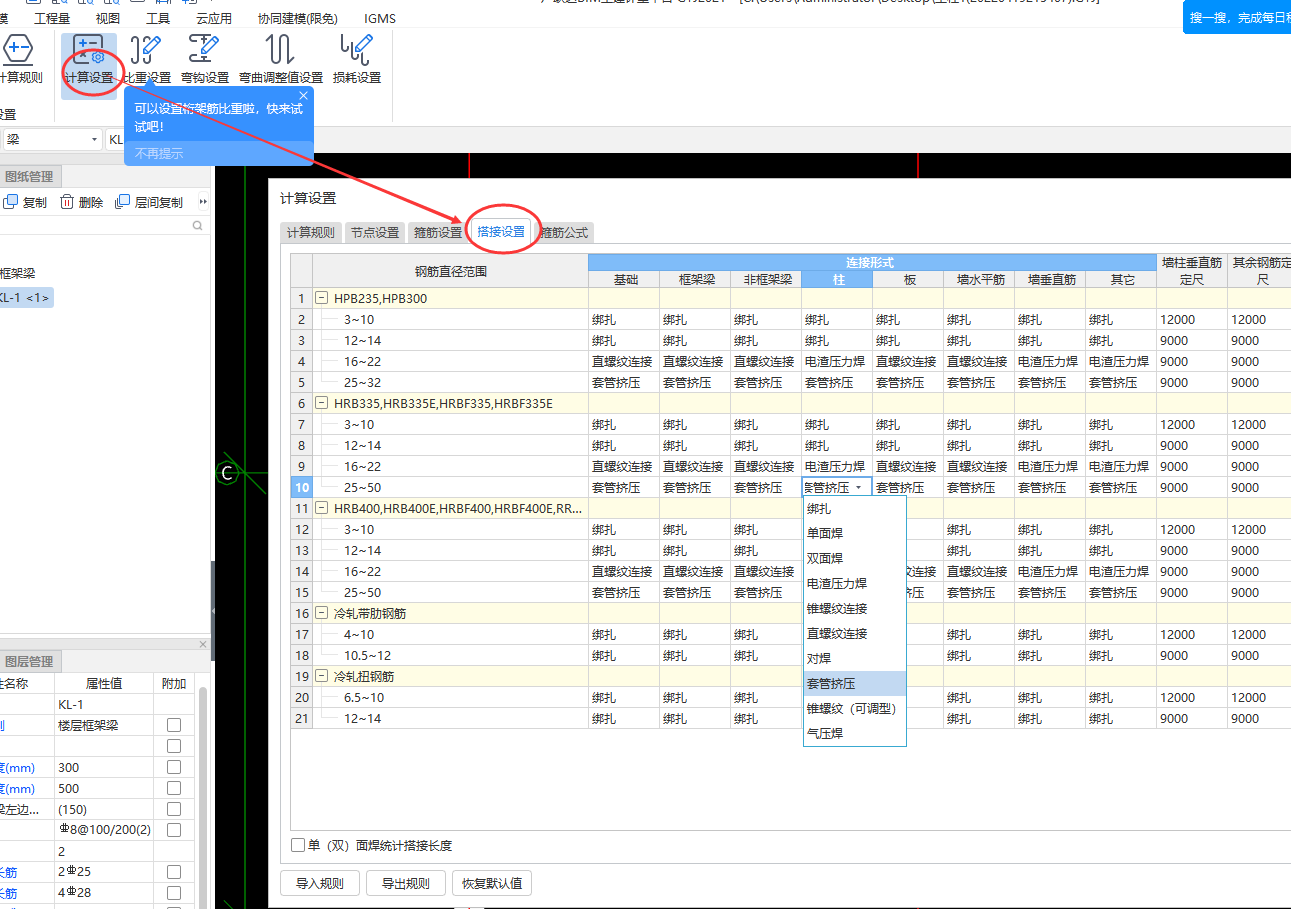Enable 单(双)面焊统计搭接长度 checkbox
This screenshot has height=909, width=1291.
[298, 845]
